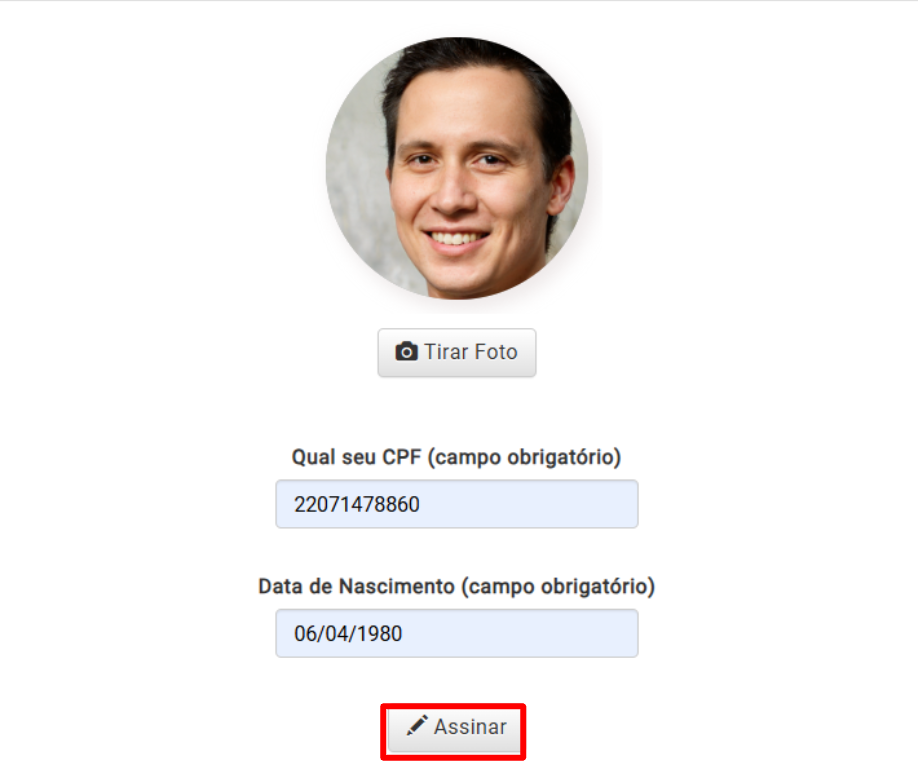Focus the CPF input field
The width and height of the screenshot is (918, 768).
click(457, 504)
